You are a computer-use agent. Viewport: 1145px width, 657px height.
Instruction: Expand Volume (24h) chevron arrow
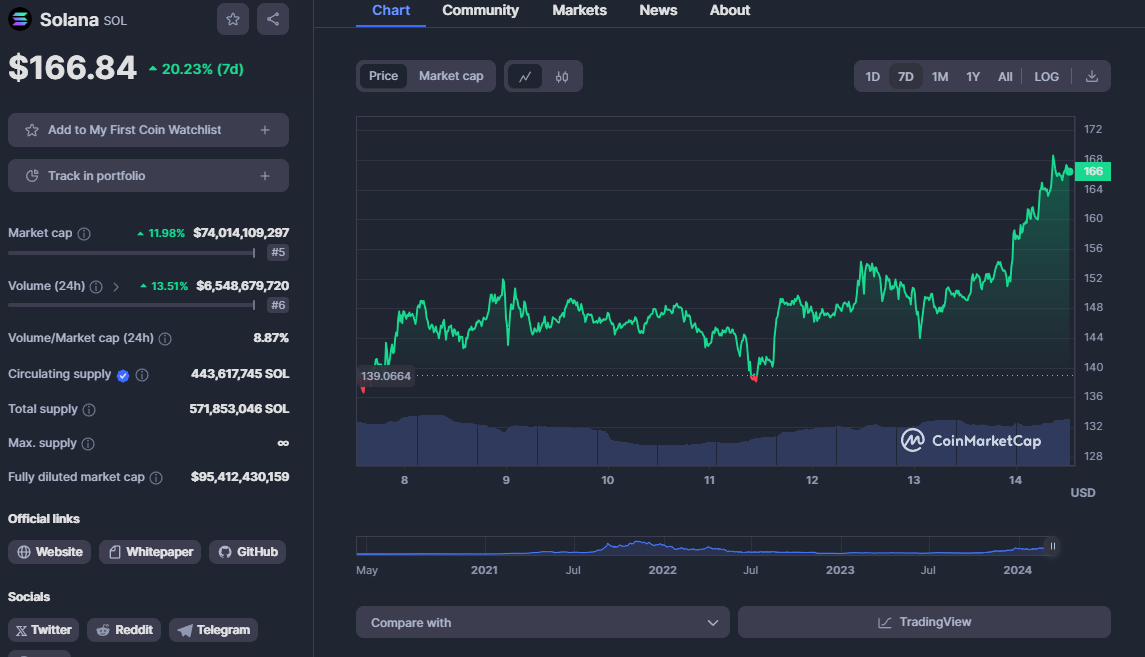tap(116, 287)
